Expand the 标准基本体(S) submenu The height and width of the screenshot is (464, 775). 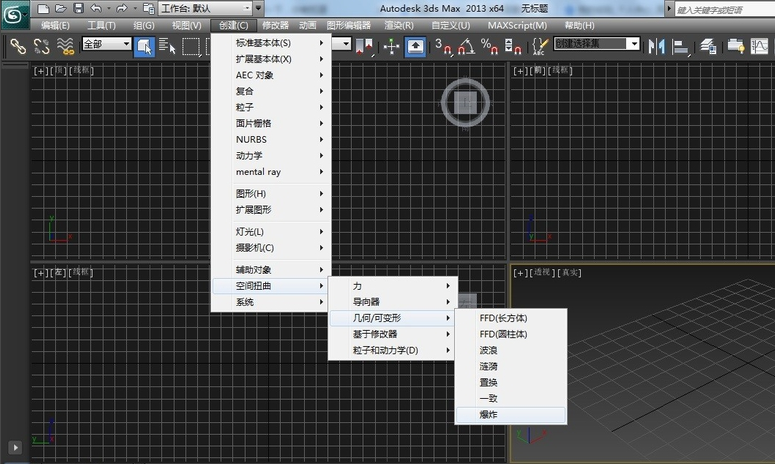271,43
